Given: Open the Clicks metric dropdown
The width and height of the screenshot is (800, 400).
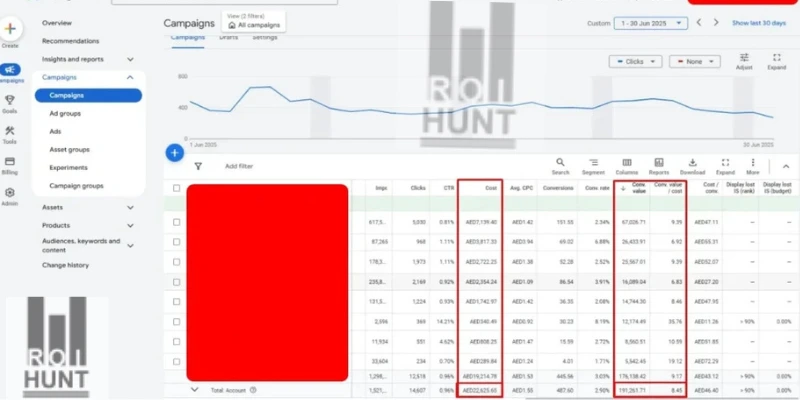Looking at the screenshot, I should (x=635, y=61).
